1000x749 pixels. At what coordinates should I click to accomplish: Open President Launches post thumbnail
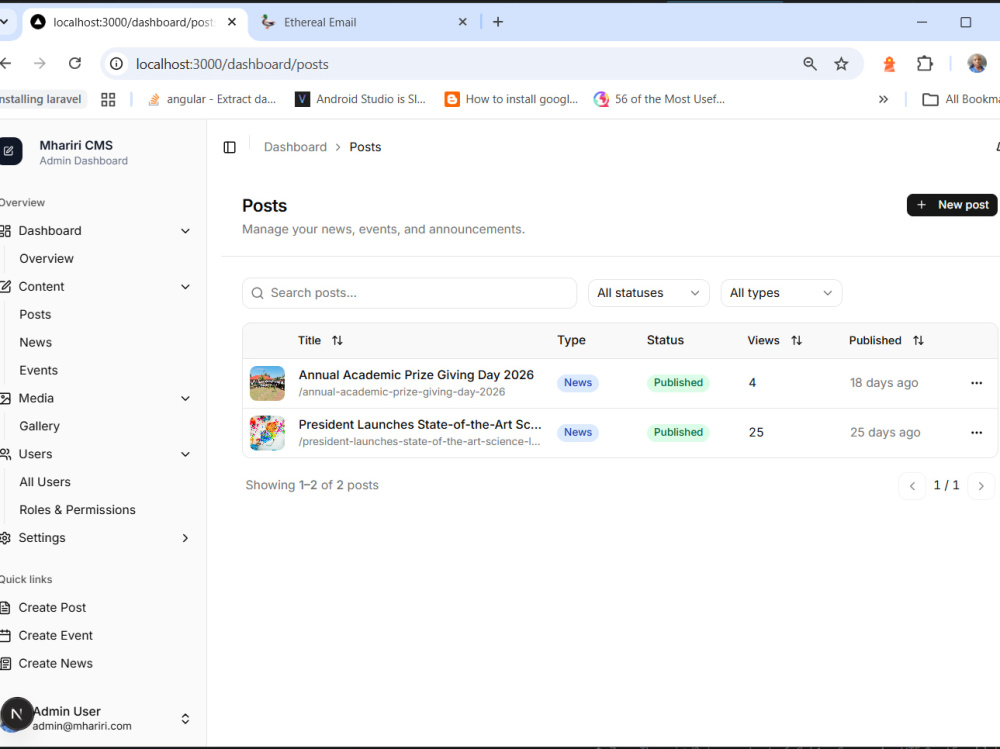pos(267,433)
